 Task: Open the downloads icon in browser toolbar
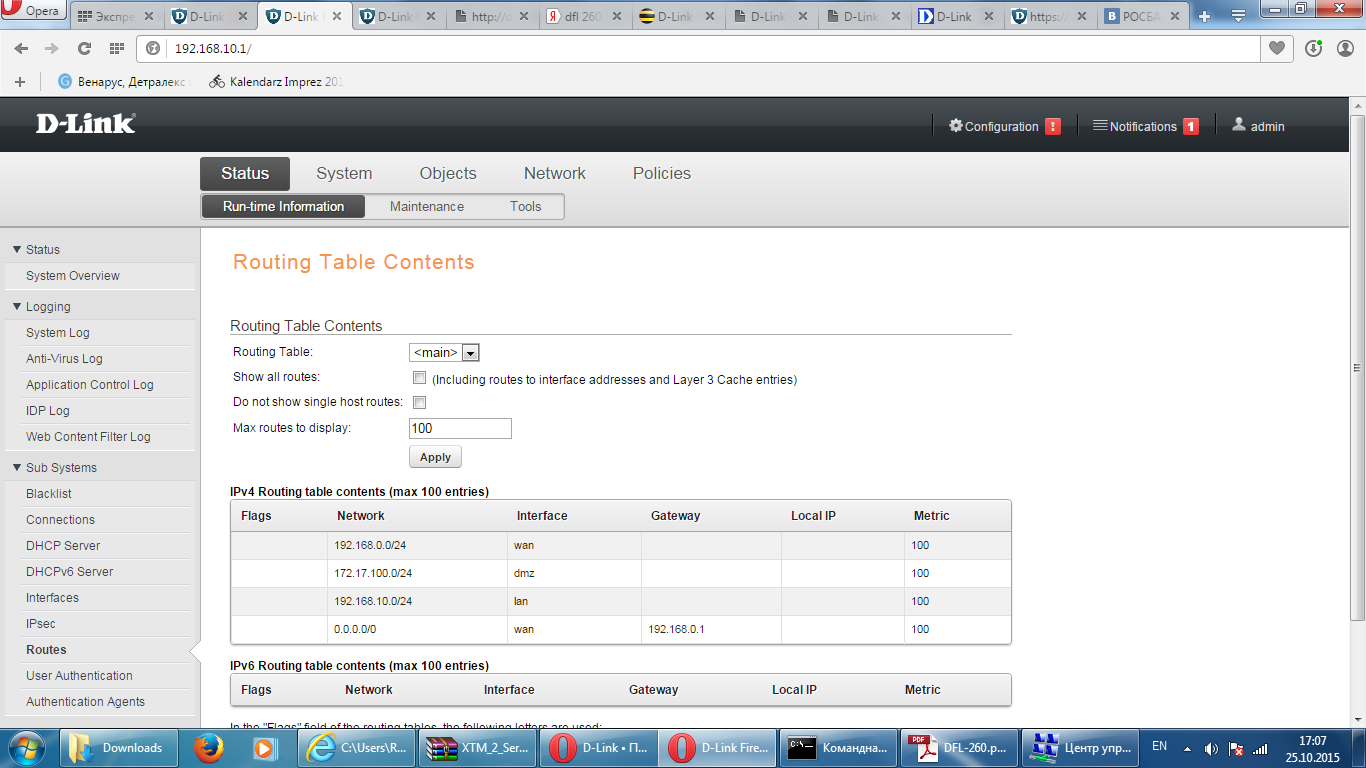coord(1314,48)
